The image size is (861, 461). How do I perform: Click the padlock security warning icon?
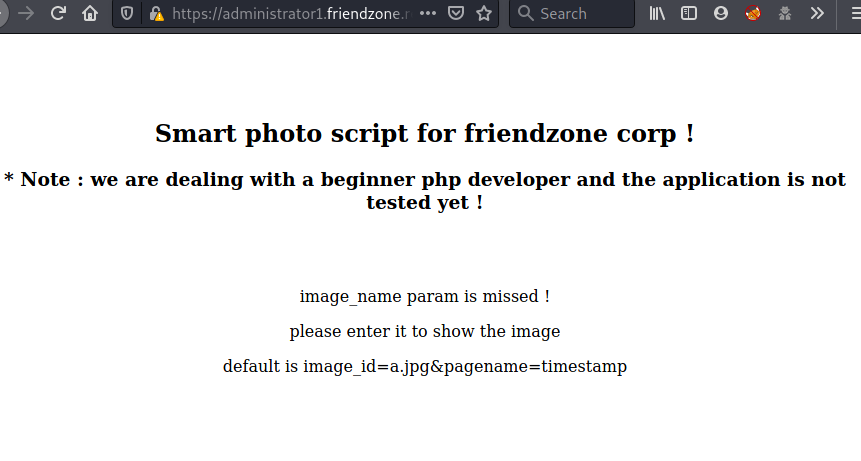click(x=155, y=14)
